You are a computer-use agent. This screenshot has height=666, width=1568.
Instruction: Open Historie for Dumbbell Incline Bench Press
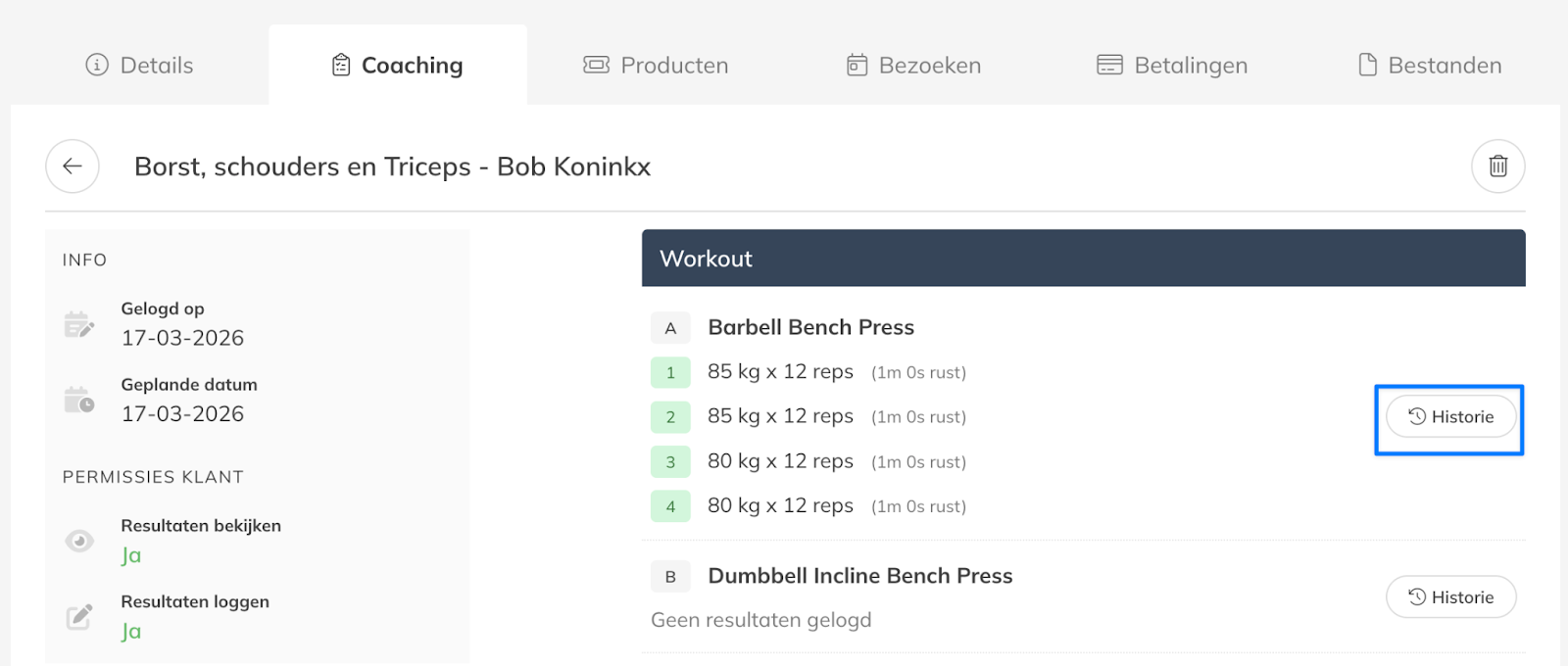[x=1450, y=597]
